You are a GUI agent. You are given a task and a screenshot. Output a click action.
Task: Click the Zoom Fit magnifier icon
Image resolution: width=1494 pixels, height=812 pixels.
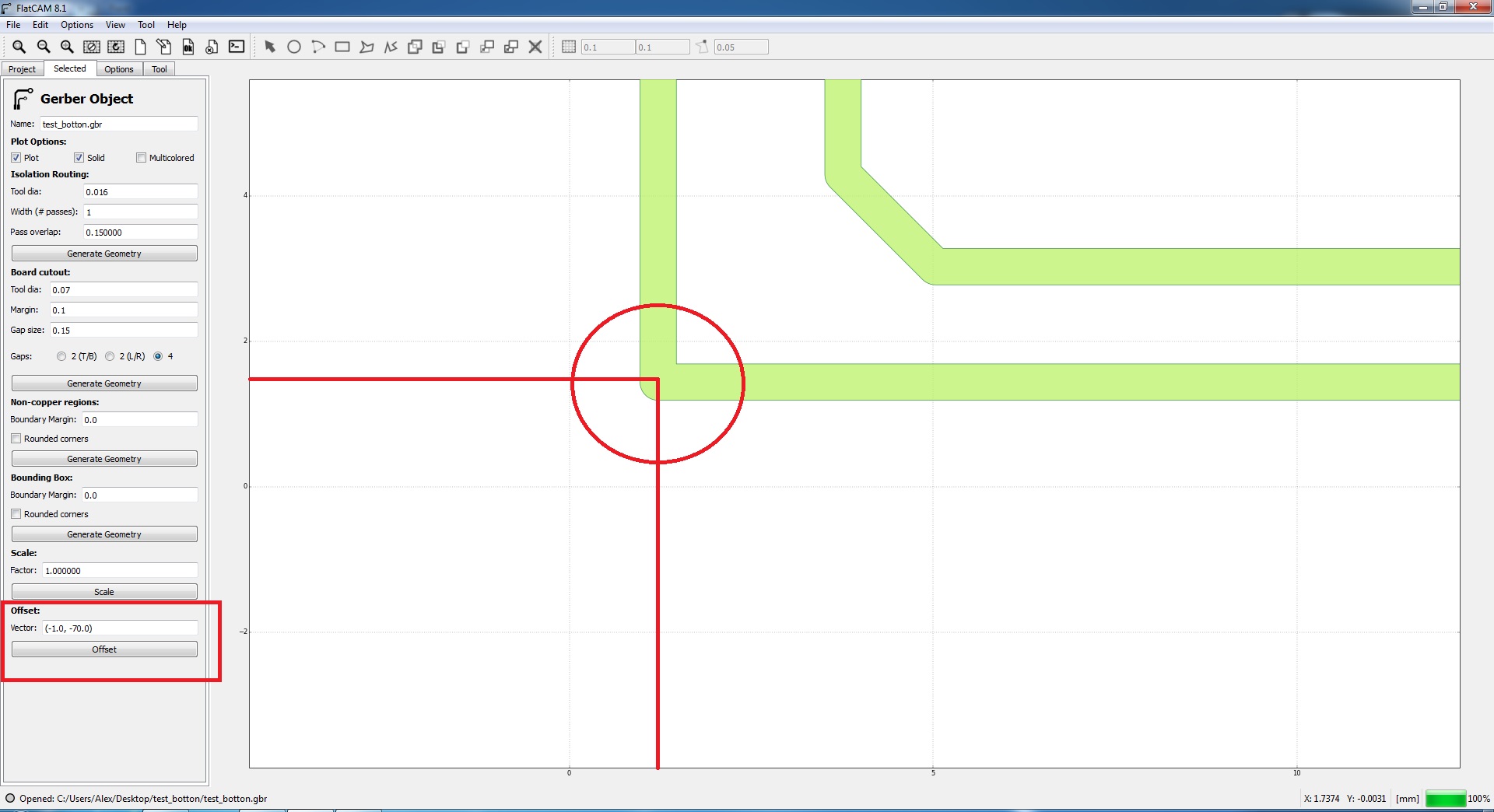click(19, 47)
